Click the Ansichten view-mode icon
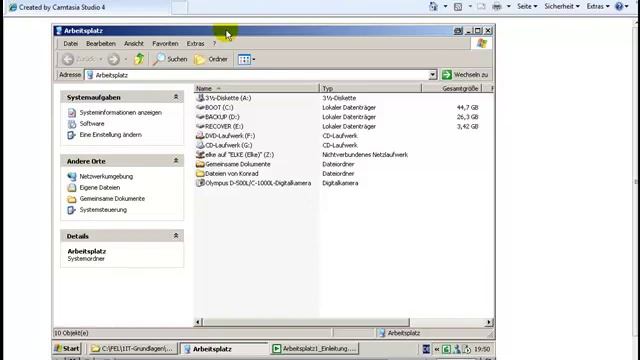Viewport: 640px width, 360px height. click(244, 59)
